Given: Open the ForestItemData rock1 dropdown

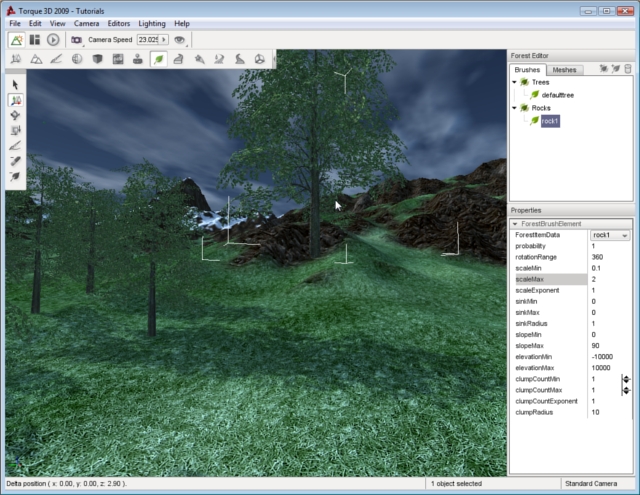Looking at the screenshot, I should pyautogui.click(x=624, y=235).
